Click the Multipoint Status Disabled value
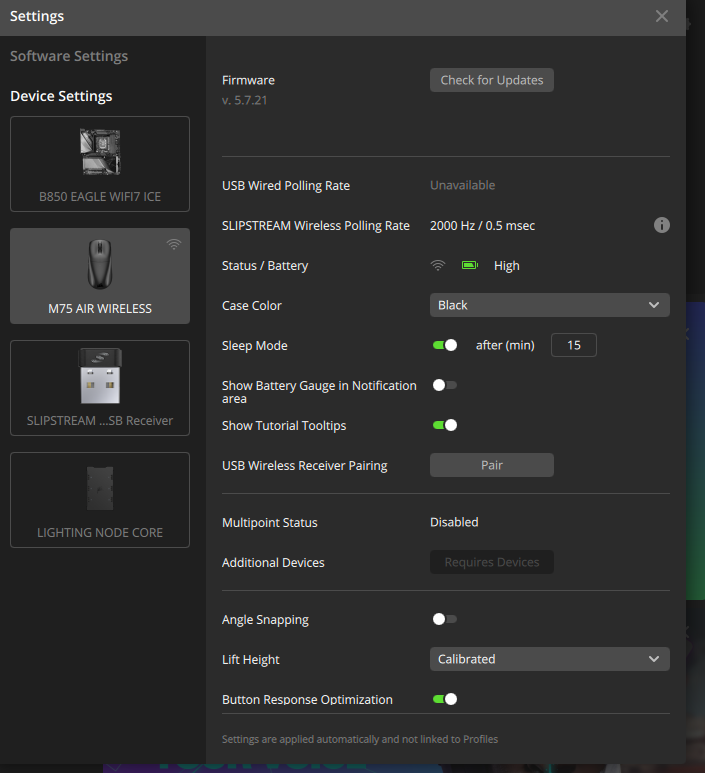 [454, 522]
